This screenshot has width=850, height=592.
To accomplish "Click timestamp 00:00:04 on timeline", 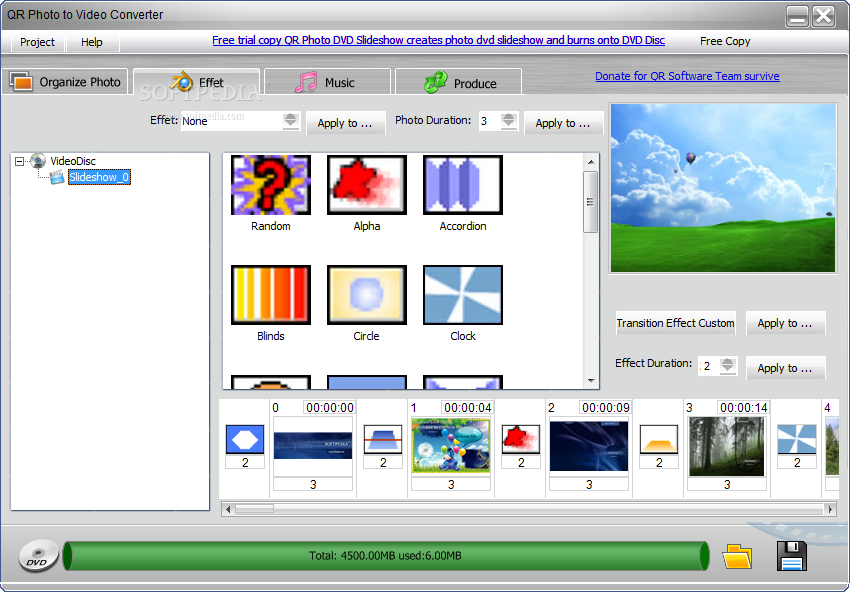I will [468, 408].
